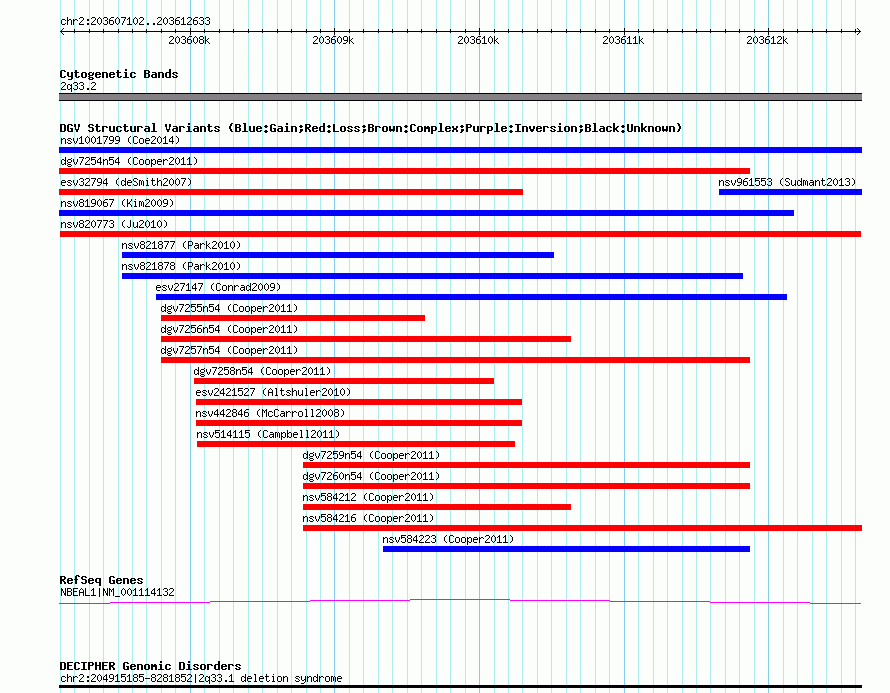Click the dgv7257n54 (Cooper2011) red loss bar
This screenshot has width=890, height=693.
[x=455, y=360]
